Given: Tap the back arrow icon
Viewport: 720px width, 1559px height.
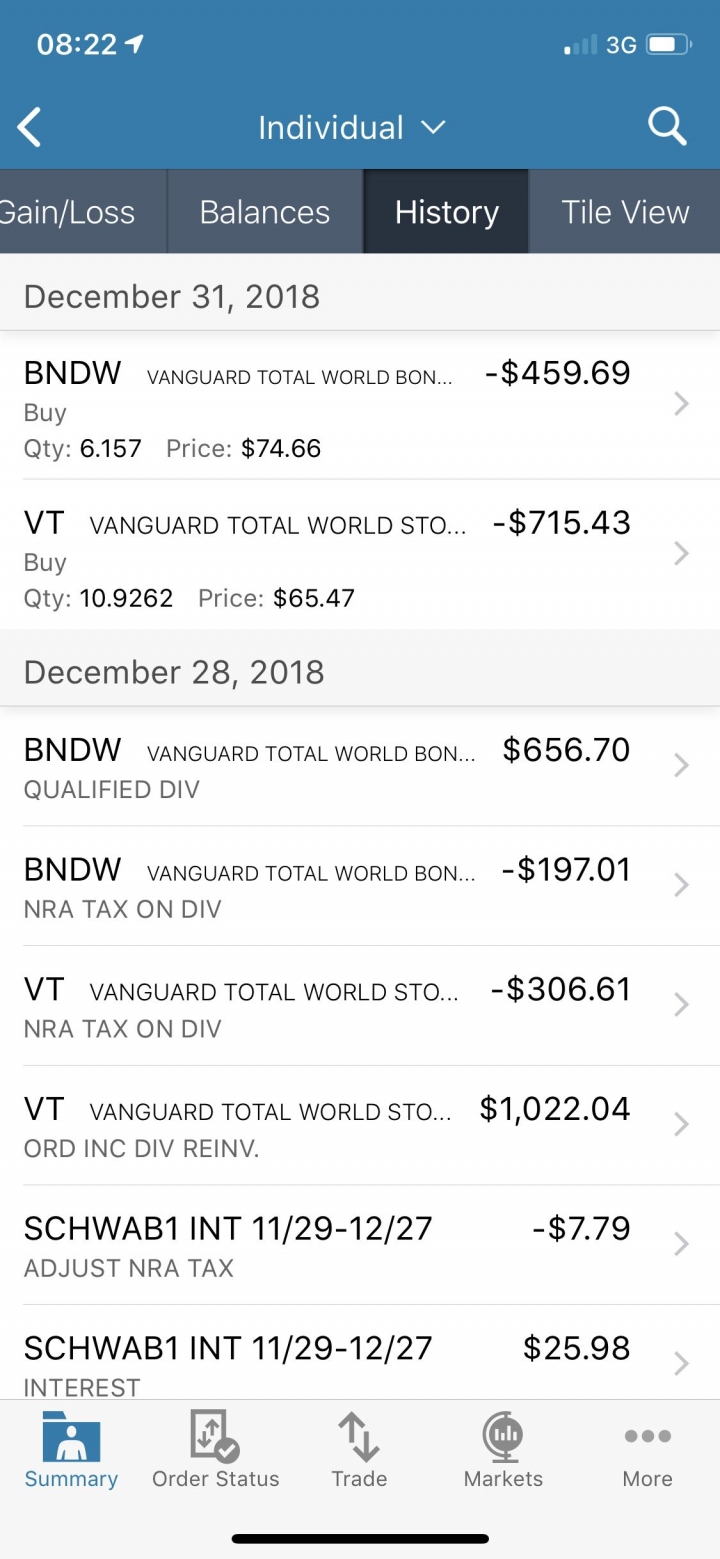Looking at the screenshot, I should tap(30, 128).
